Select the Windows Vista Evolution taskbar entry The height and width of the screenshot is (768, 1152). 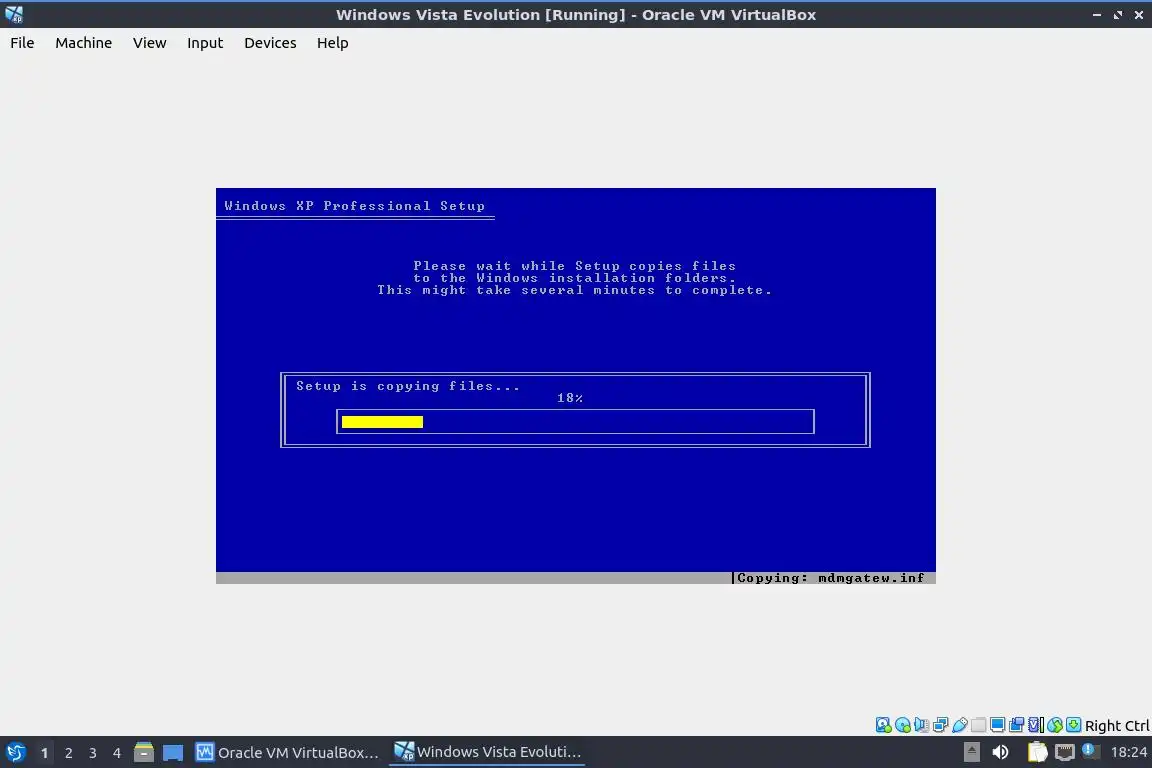coord(488,753)
